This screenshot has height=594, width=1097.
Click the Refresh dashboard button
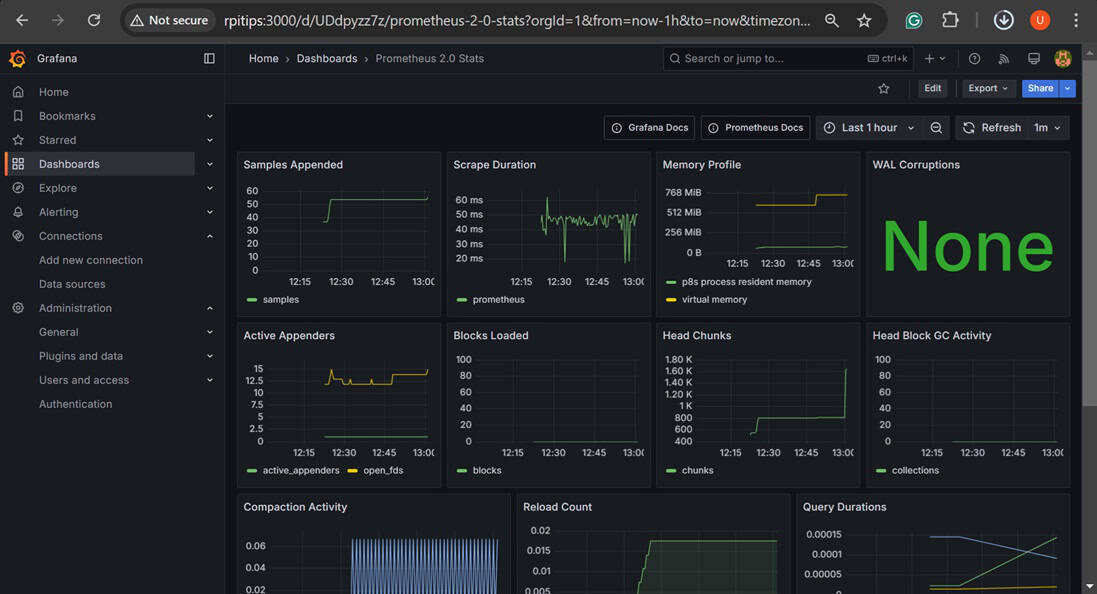(991, 128)
